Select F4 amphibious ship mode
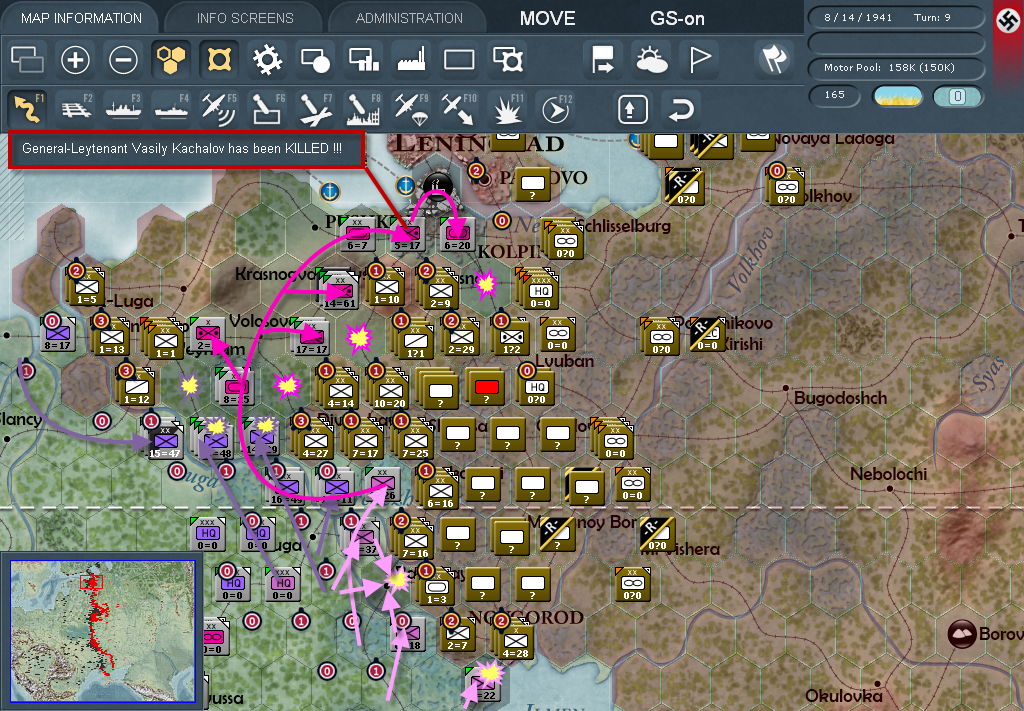1024x711 pixels. point(172,108)
